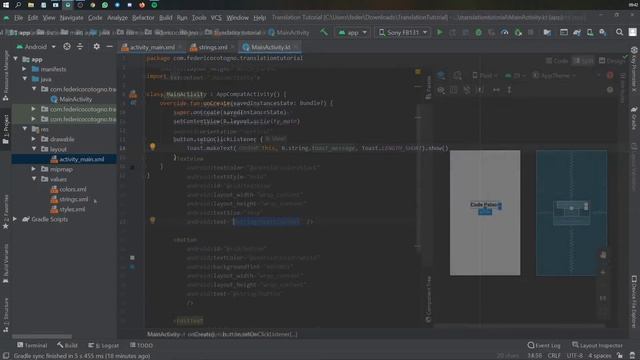Open the Pixel device selector in design toolbar
The height and width of the screenshot is (360, 640).
pos(484,76)
